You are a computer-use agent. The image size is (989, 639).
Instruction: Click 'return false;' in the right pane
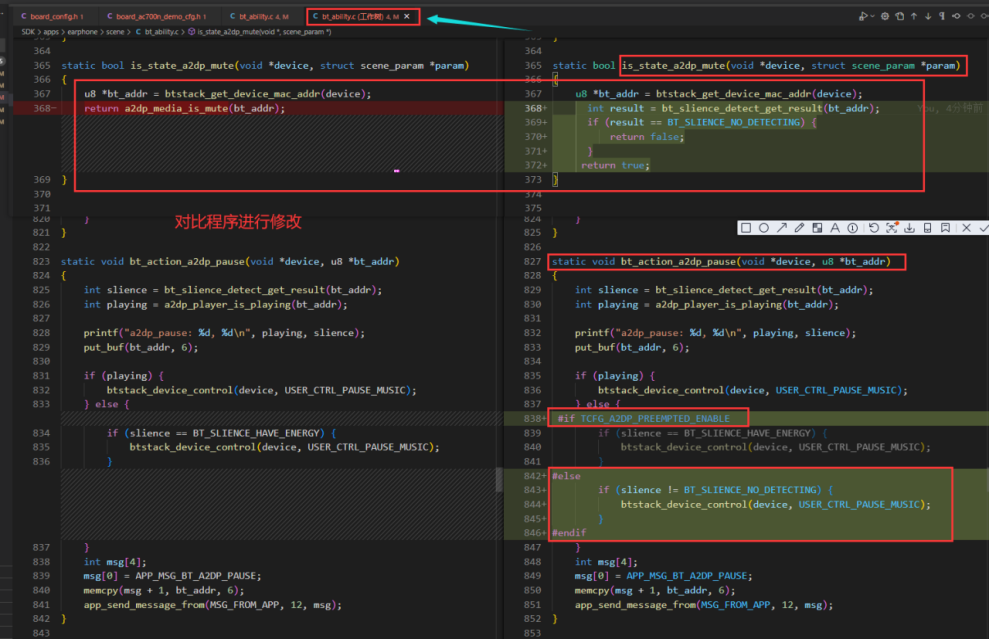coord(647,137)
